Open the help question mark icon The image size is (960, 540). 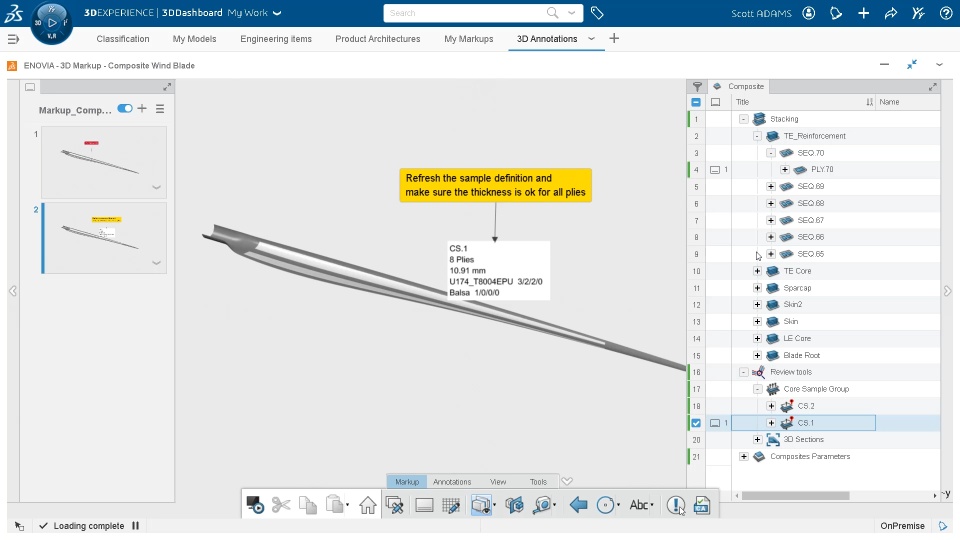(x=945, y=13)
